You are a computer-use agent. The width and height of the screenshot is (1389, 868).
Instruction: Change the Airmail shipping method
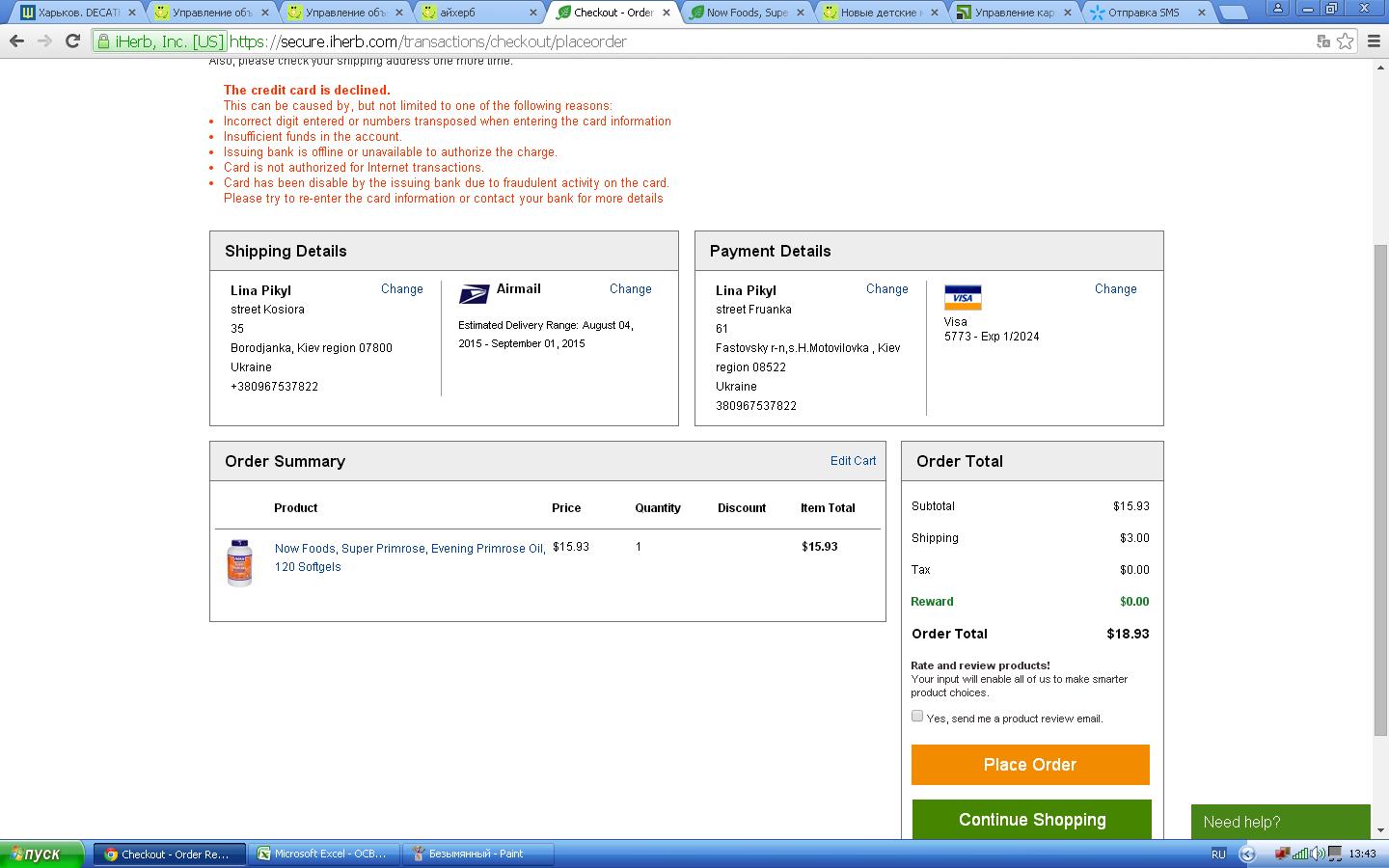631,289
